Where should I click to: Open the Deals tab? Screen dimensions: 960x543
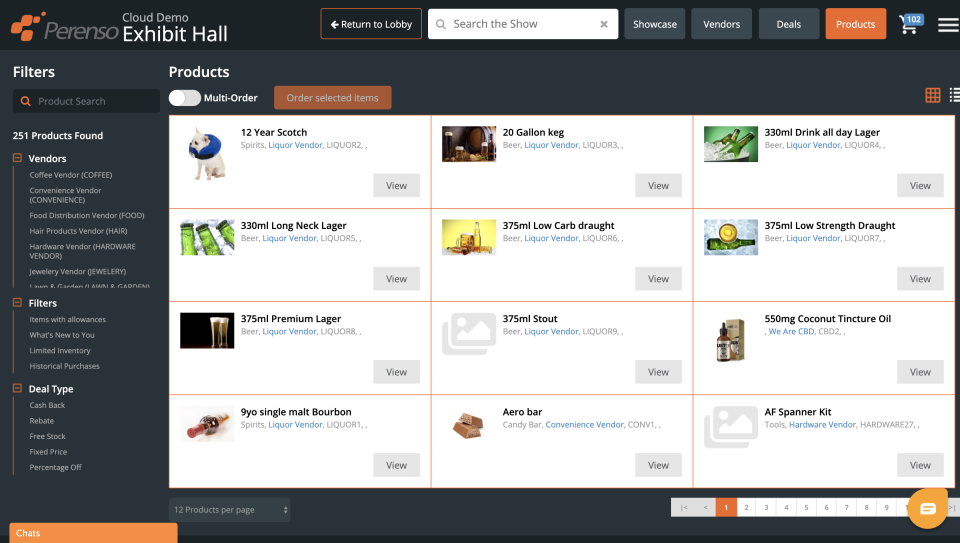coord(789,24)
